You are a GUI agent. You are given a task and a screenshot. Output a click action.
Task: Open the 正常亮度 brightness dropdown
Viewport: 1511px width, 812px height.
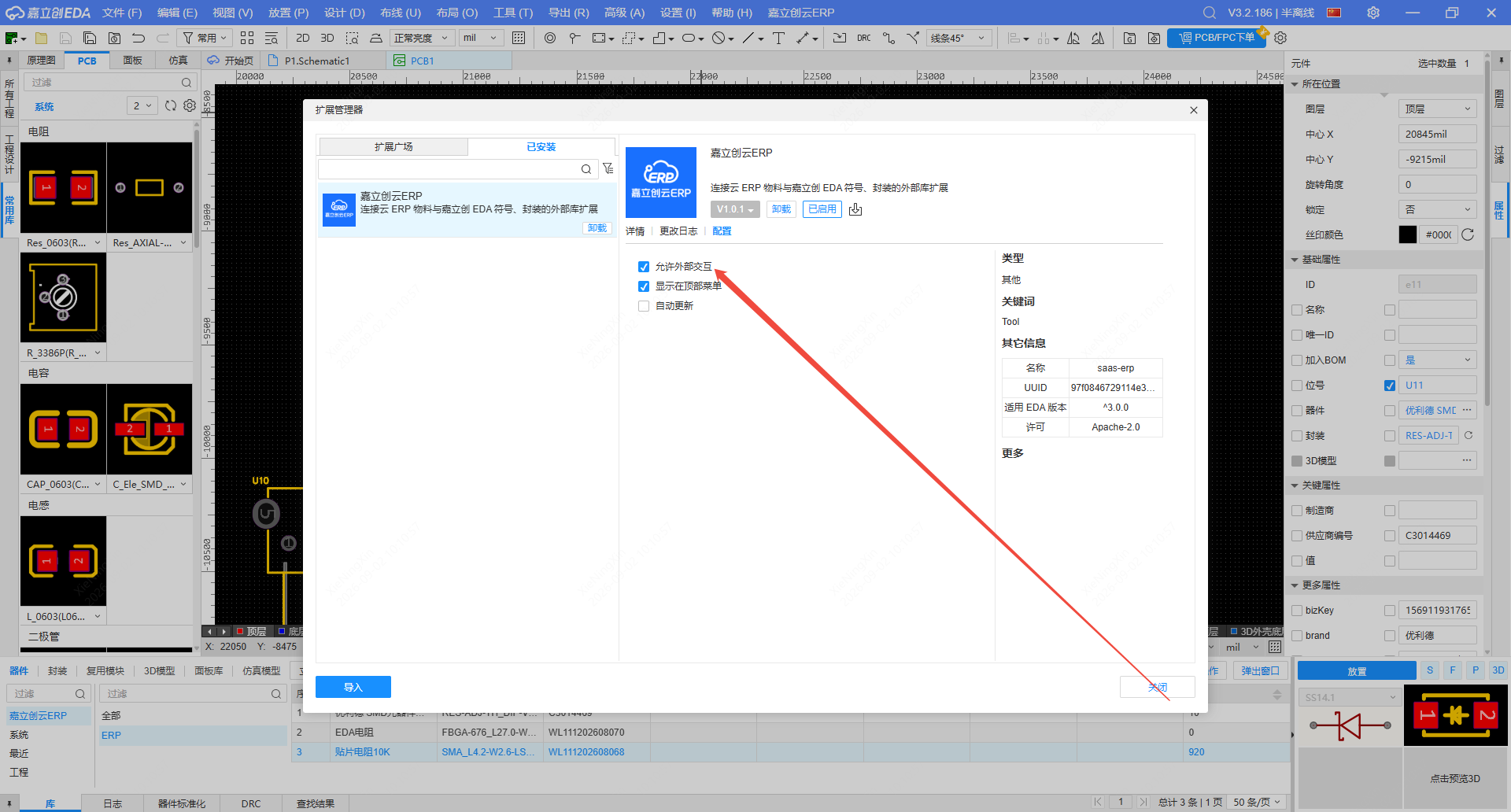point(421,38)
